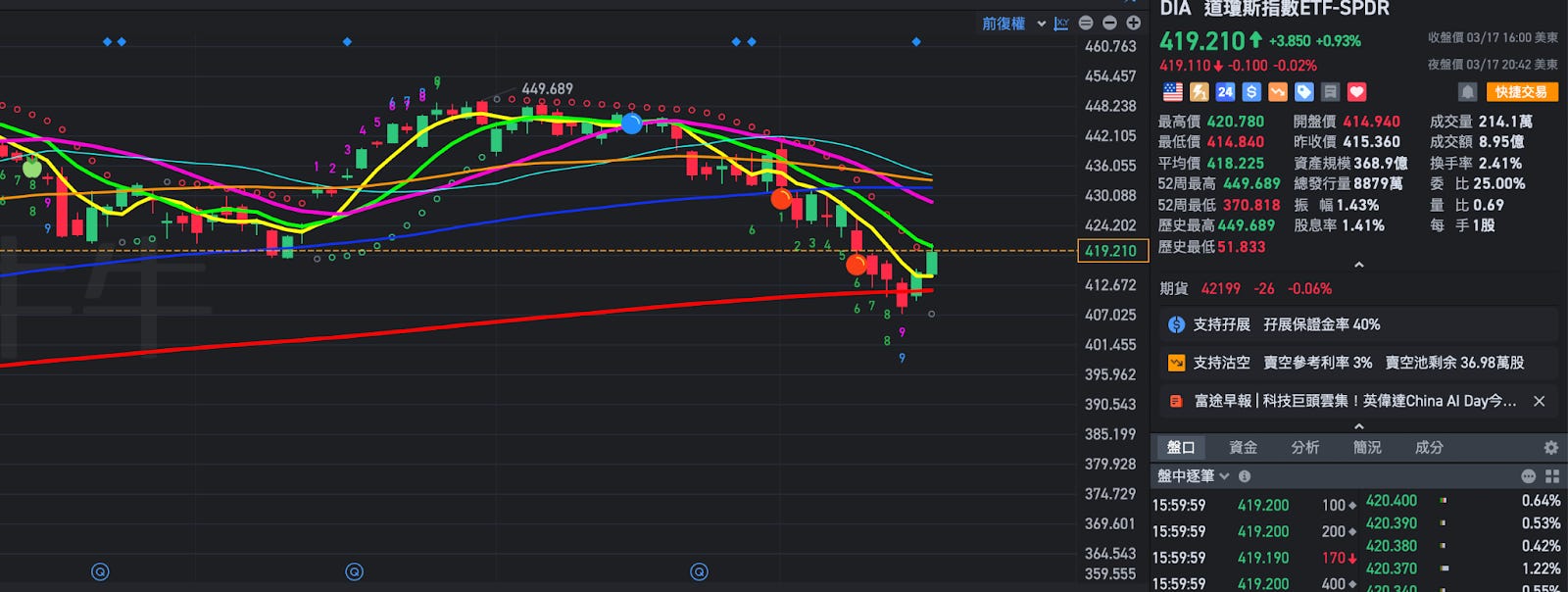
Task: Zoom in chart with plus icon
Action: [x=1133, y=23]
